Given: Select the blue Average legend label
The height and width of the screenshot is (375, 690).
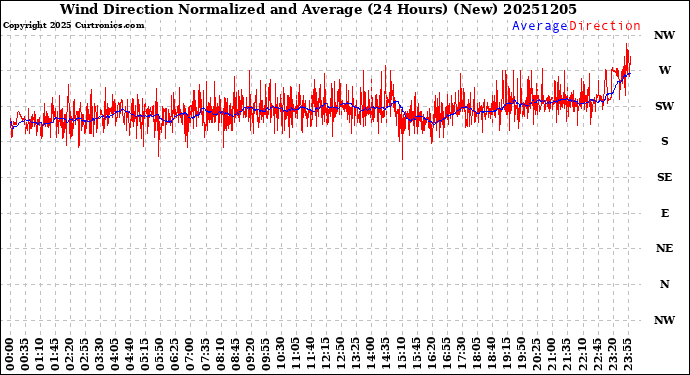Looking at the screenshot, I should 540,26.
